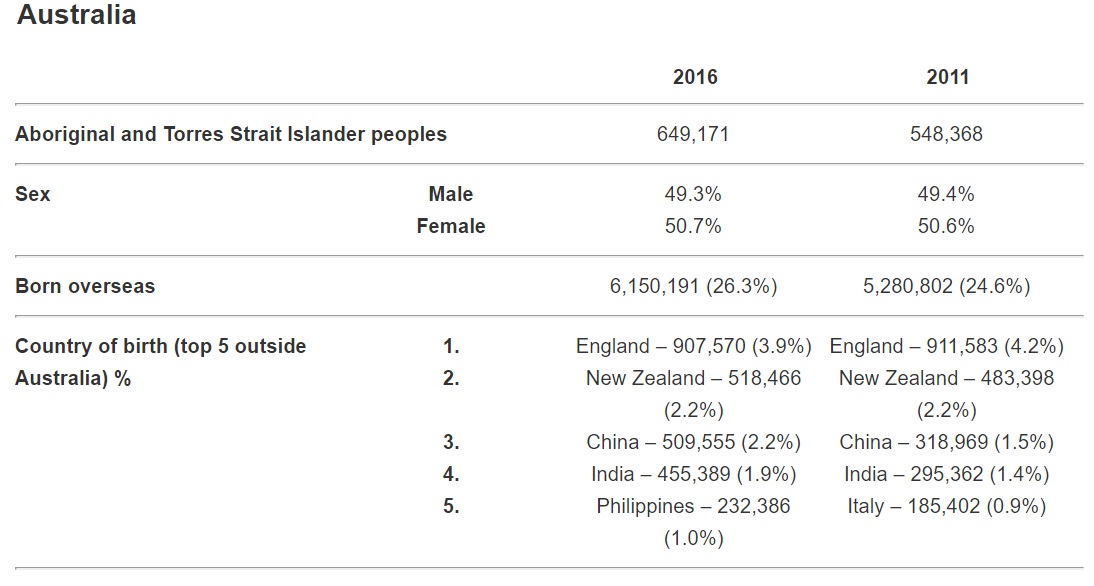Click the China – 509,555 (2.2%) entry
Image resolution: width=1094 pixels, height=586 pixels.
[693, 442]
